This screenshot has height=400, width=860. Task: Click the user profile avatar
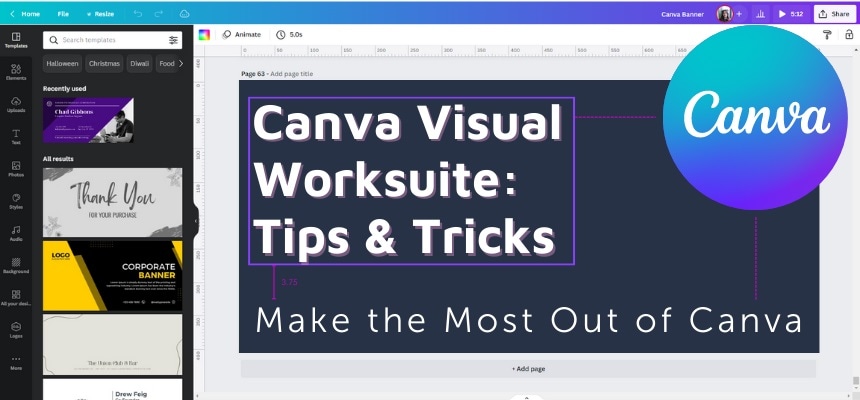pos(725,14)
